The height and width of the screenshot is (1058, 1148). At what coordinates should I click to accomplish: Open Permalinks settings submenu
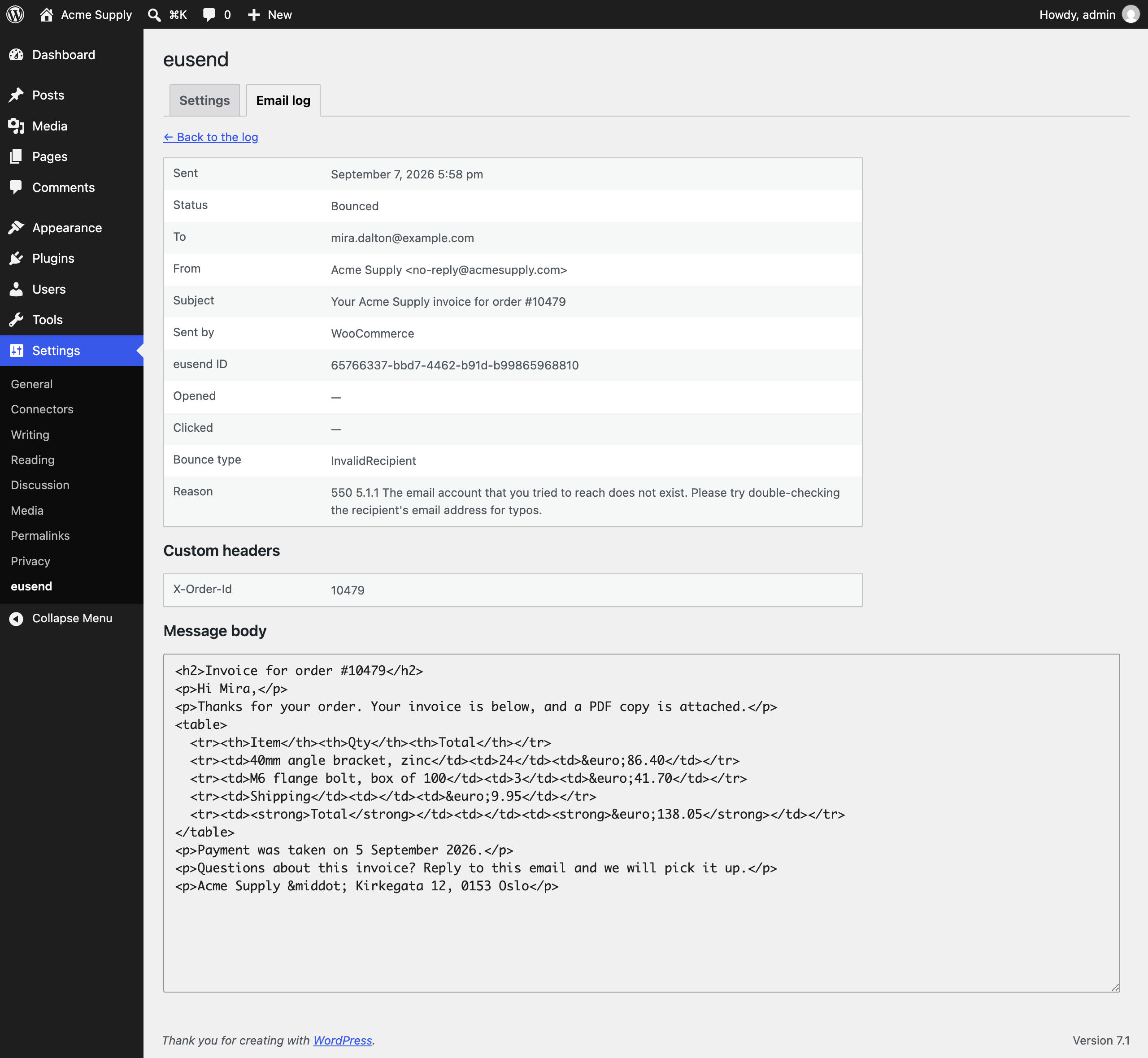tap(40, 535)
